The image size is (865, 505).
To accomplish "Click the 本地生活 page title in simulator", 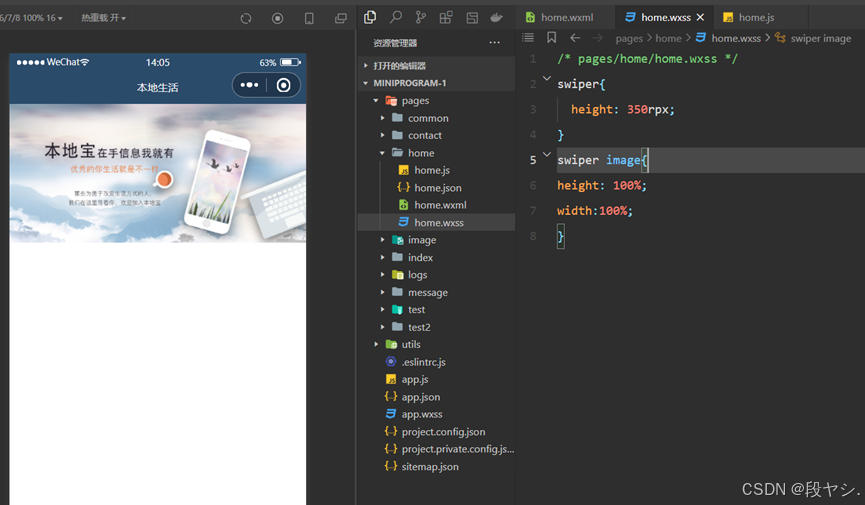I will click(158, 87).
